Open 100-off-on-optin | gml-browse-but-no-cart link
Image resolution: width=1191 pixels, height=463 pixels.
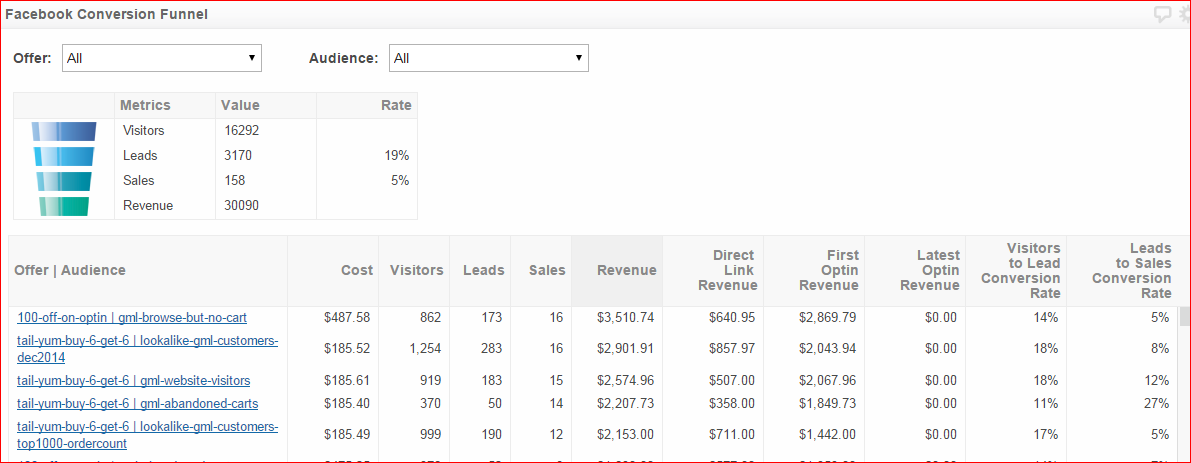(132, 318)
